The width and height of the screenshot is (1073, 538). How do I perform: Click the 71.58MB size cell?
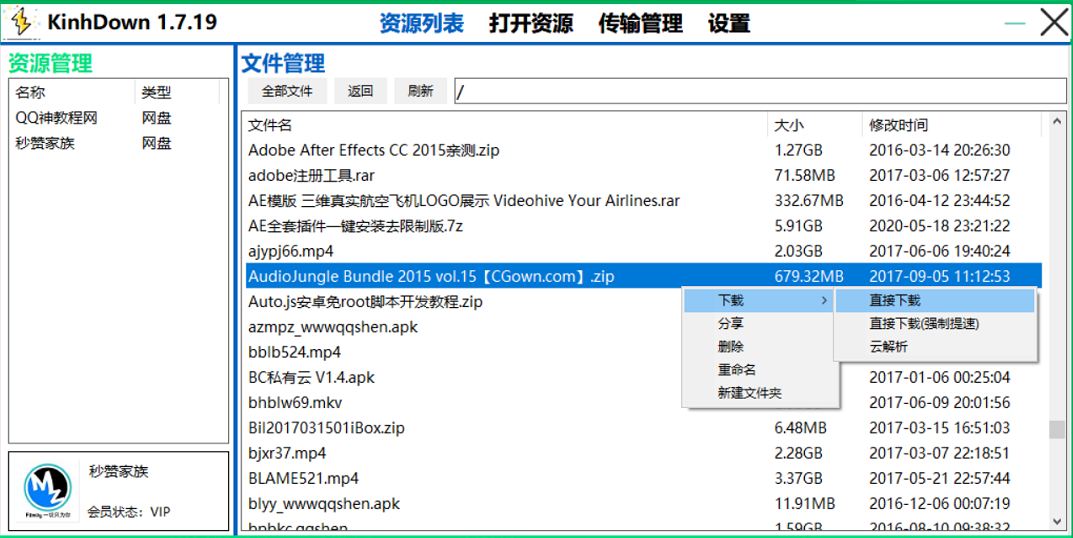pos(805,175)
